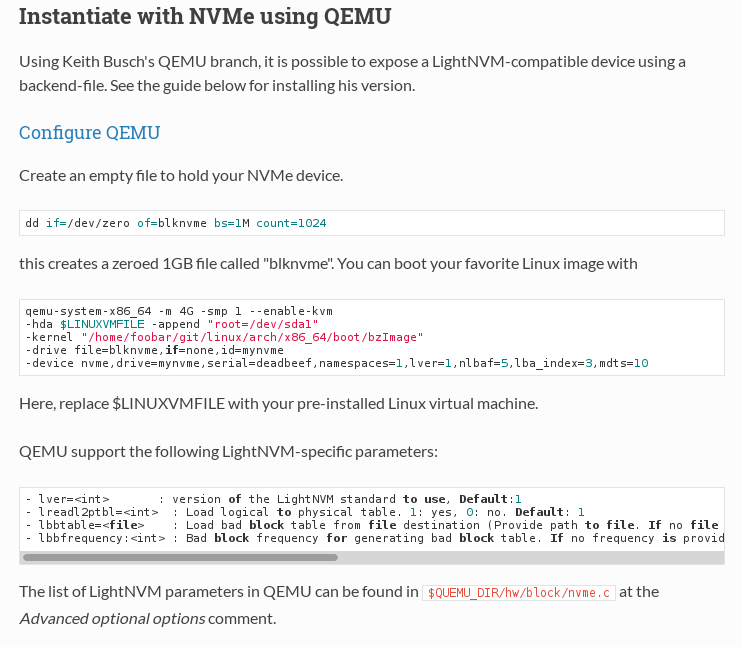The width and height of the screenshot is (741, 647).
Task: Click the horizontal scrollbar thumb under parameters list
Action: coord(181,558)
